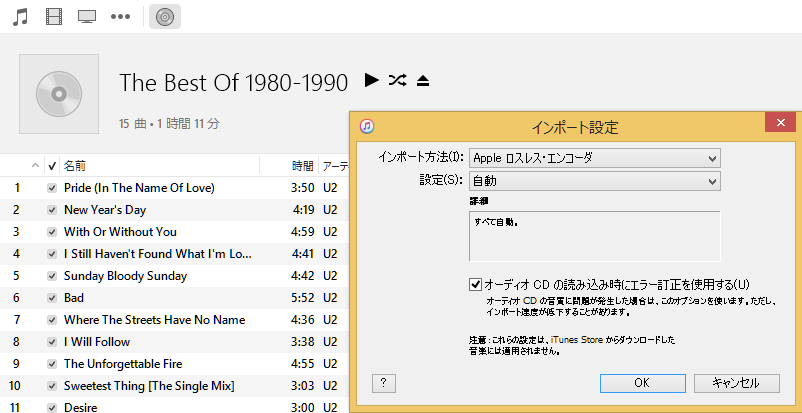
Task: Click the sort arrow column header
Action: click(x=35, y=166)
